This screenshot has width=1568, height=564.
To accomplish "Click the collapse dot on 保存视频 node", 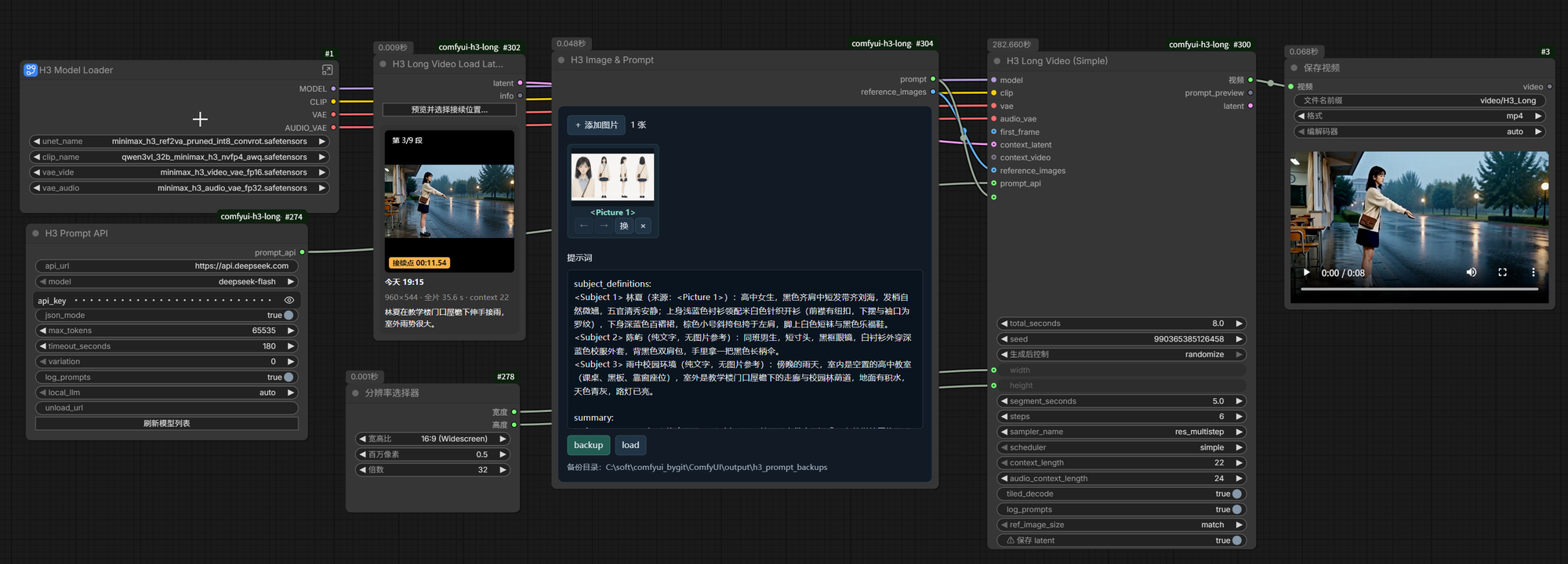I will 1294,68.
